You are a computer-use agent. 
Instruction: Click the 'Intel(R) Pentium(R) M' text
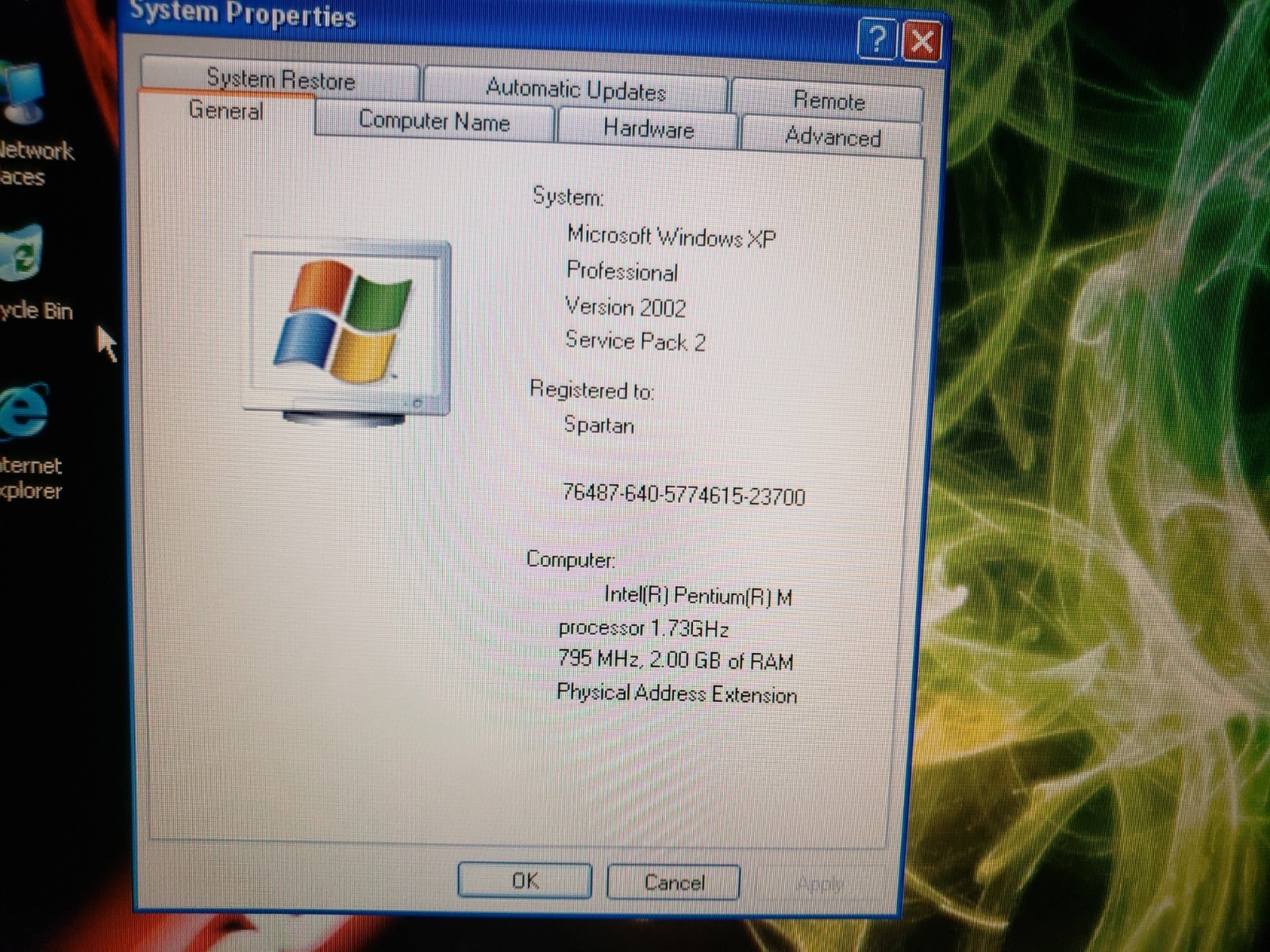698,596
